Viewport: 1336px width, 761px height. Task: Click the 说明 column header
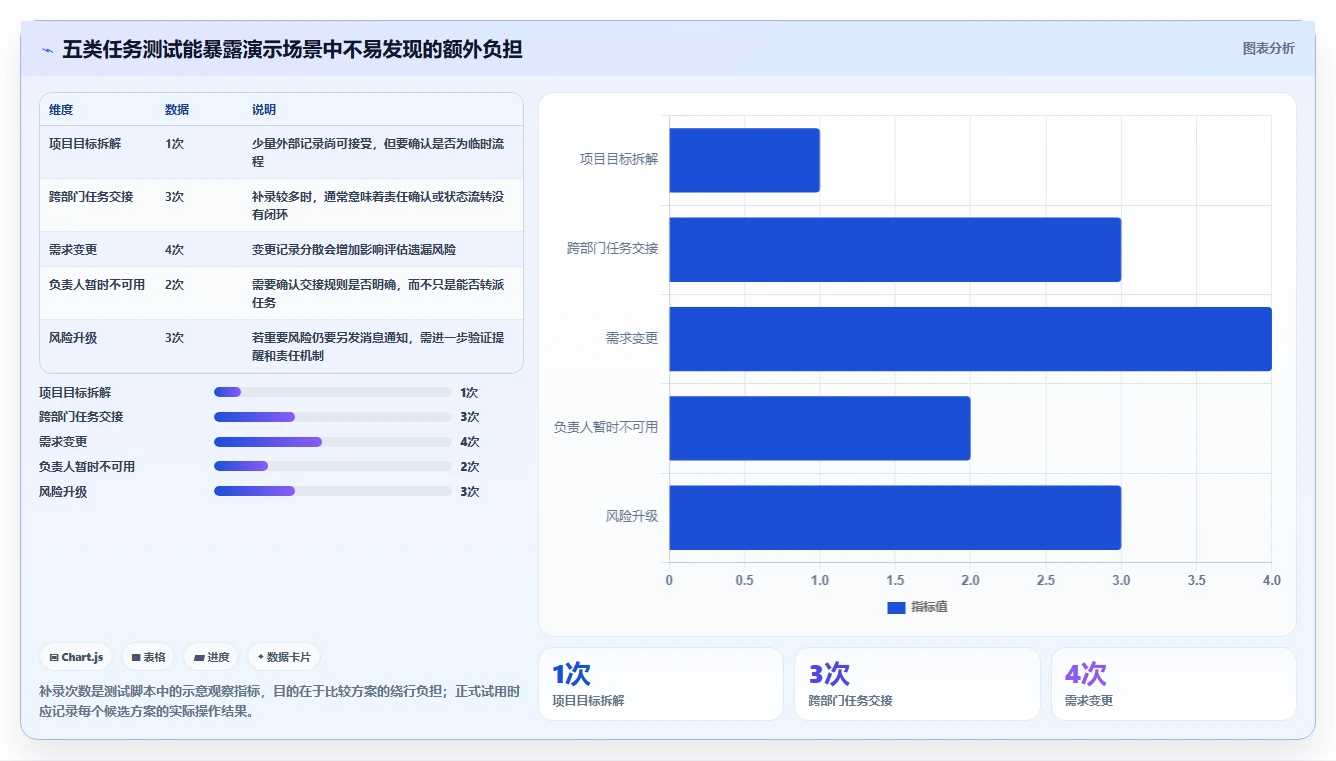pyautogui.click(x=264, y=109)
